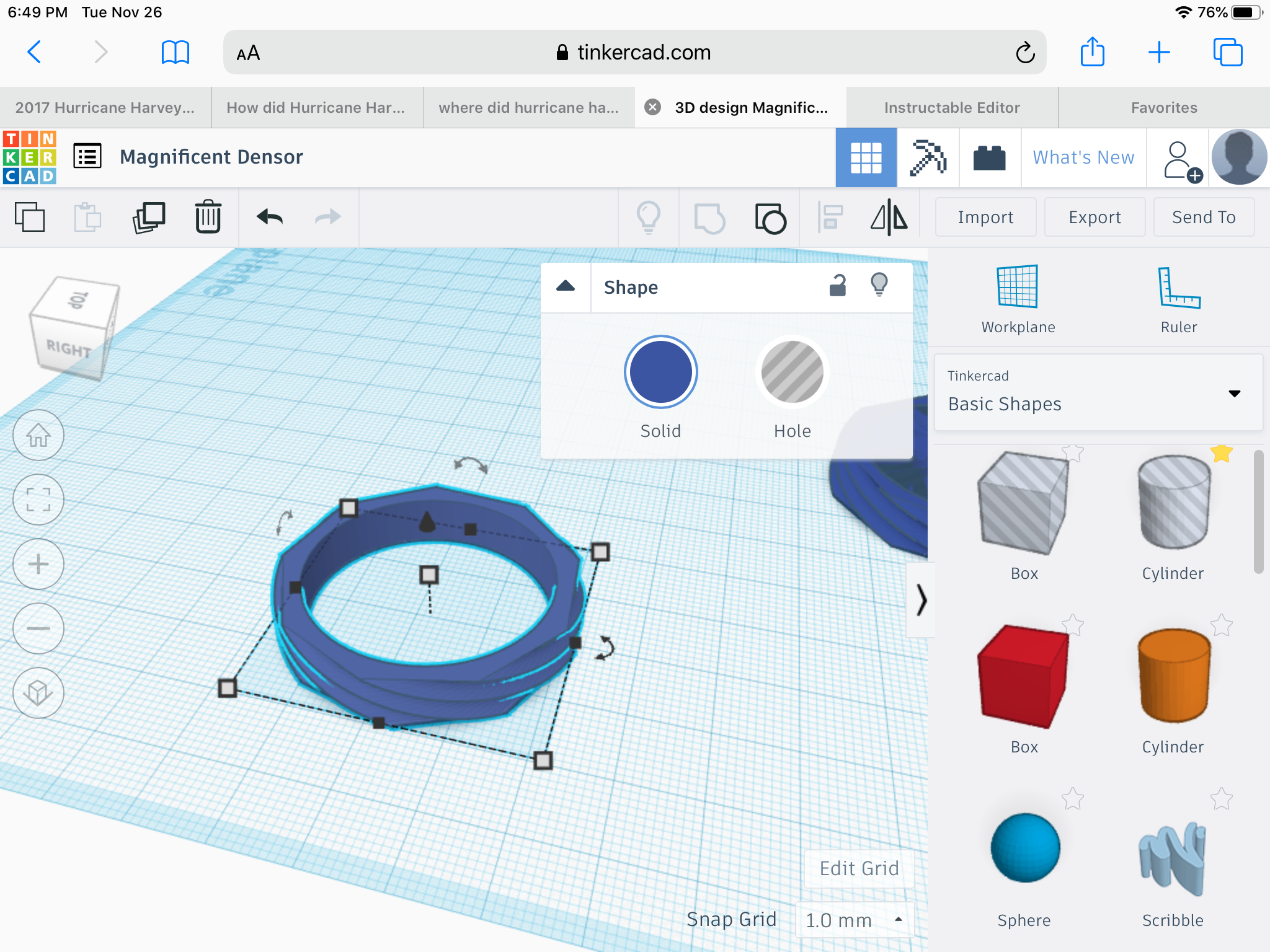The height and width of the screenshot is (952, 1270).
Task: Tap the Safari back arrow
Action: pos(34,52)
